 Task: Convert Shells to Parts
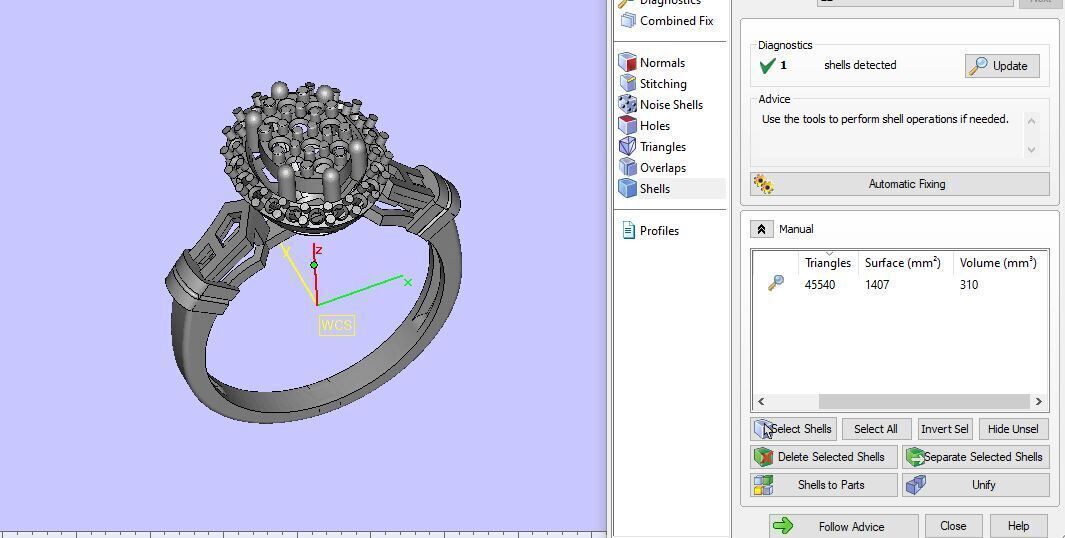825,485
